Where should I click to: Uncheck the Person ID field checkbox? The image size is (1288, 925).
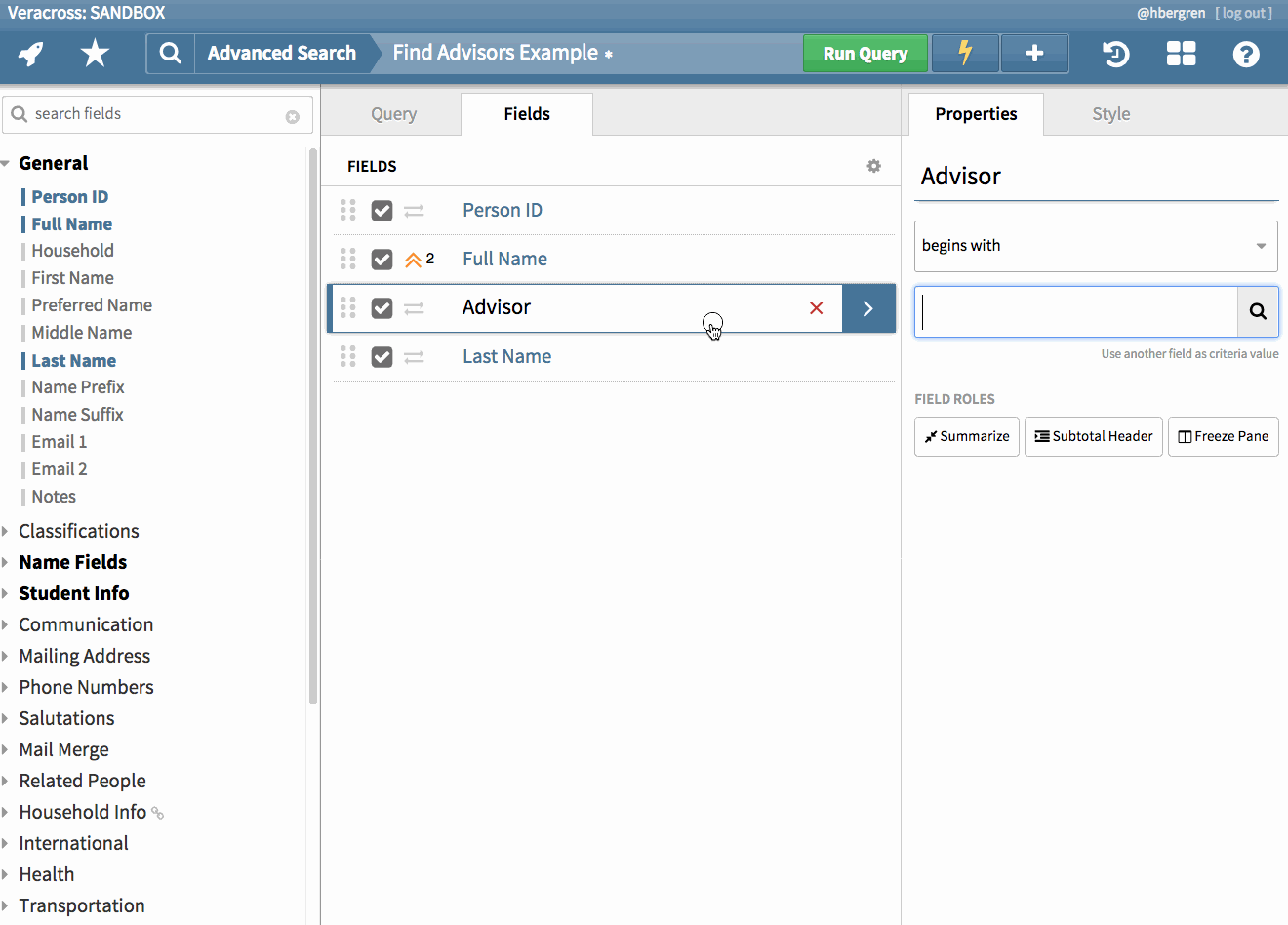click(382, 211)
